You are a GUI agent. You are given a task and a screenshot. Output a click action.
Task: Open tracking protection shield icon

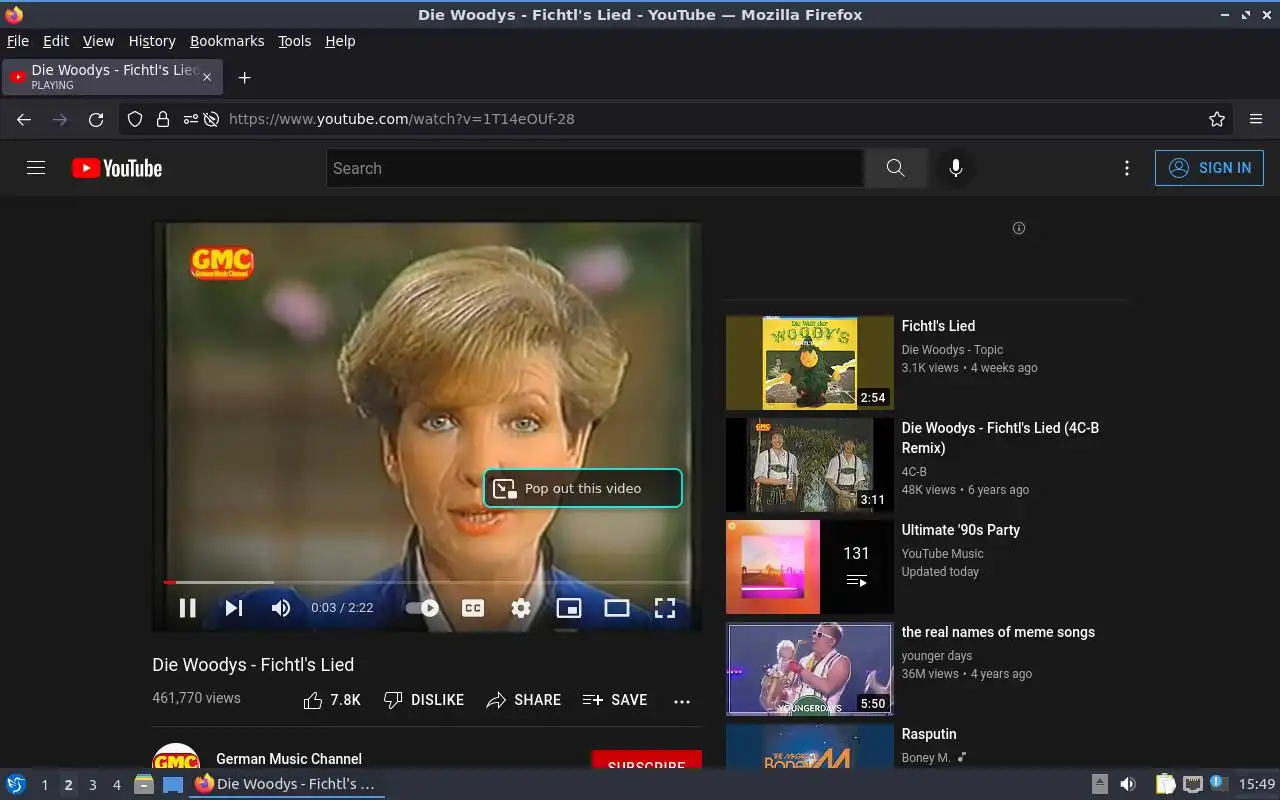135,119
